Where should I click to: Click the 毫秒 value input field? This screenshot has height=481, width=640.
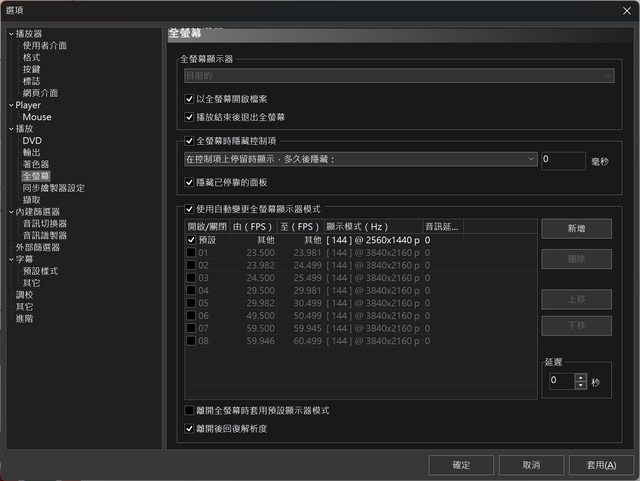pyautogui.click(x=562, y=159)
